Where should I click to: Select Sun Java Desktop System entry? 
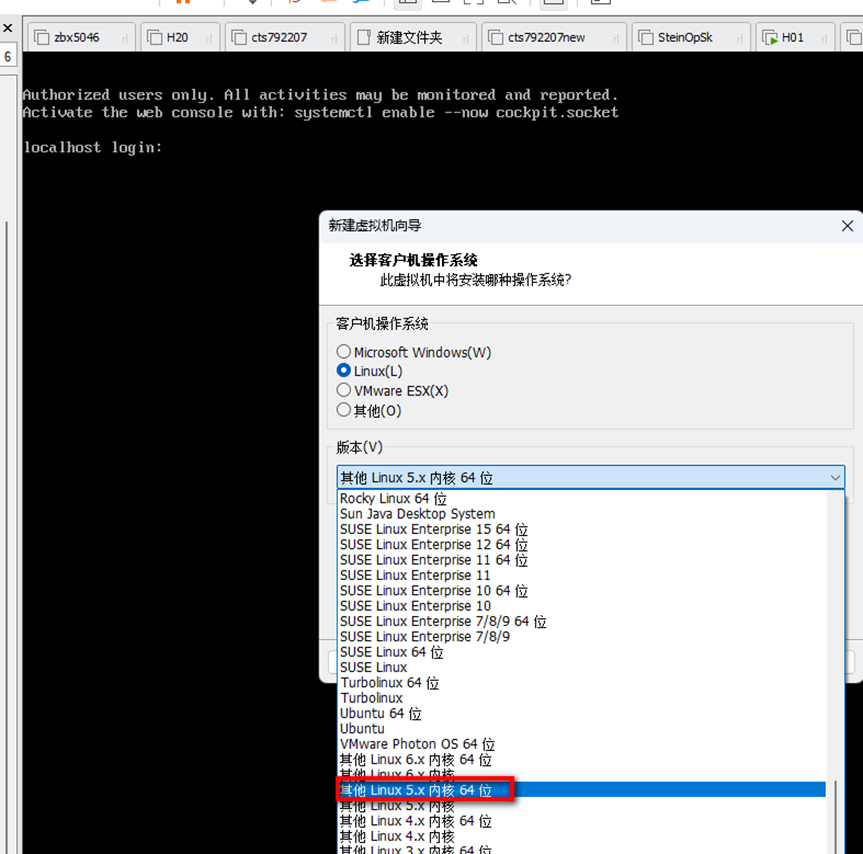(x=582, y=514)
